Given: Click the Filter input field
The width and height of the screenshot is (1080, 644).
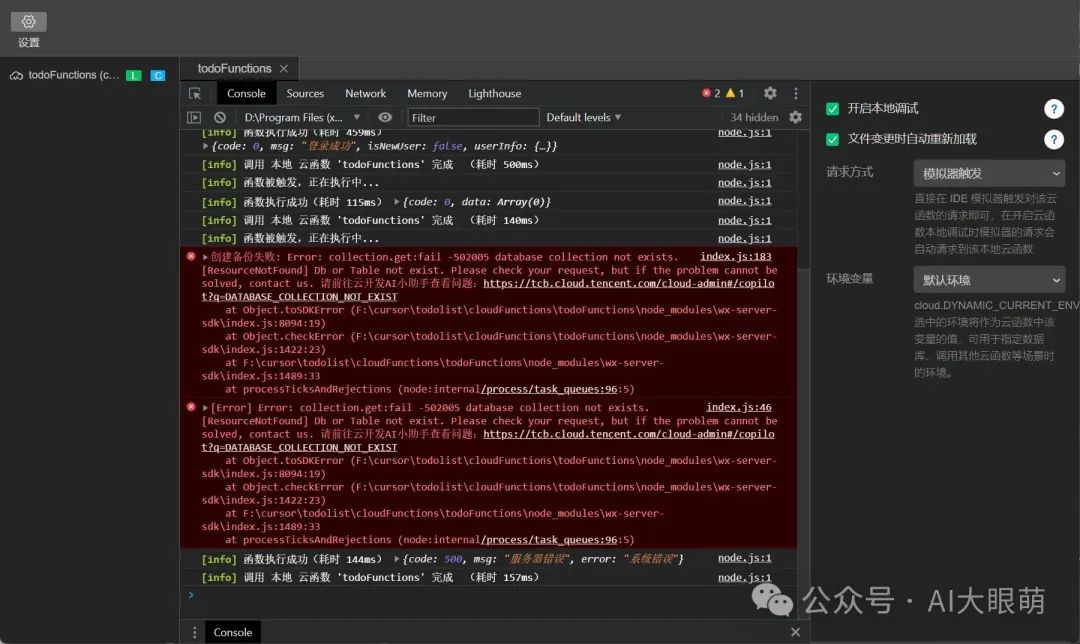Looking at the screenshot, I should [x=472, y=117].
